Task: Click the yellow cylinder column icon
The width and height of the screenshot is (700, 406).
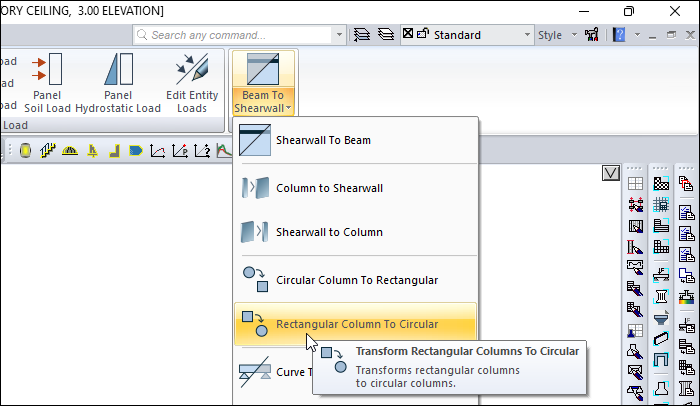Action: (26, 151)
